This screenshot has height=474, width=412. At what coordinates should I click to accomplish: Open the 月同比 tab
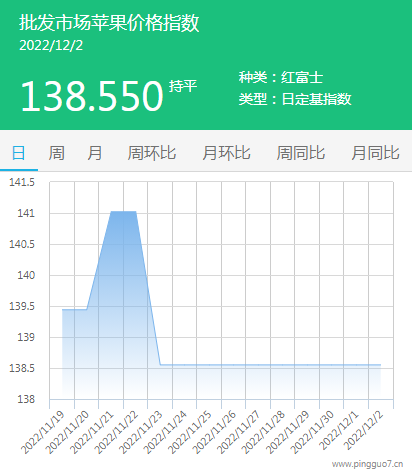coord(375,153)
